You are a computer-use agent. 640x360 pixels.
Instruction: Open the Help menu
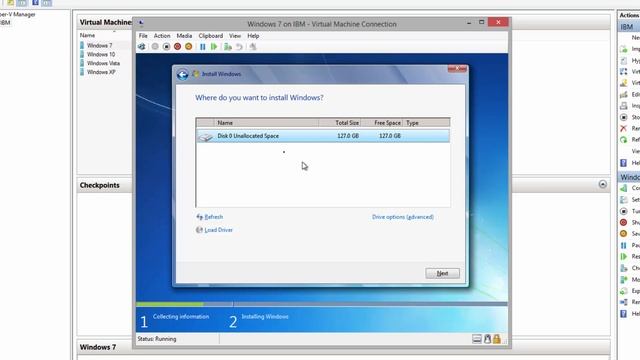click(253, 36)
